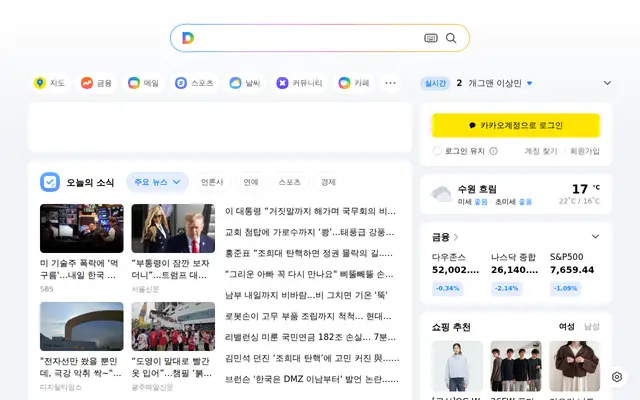
Task: Open headline 리밸런싱 미룬 국민연금 182조 손실
Action: click(x=310, y=337)
